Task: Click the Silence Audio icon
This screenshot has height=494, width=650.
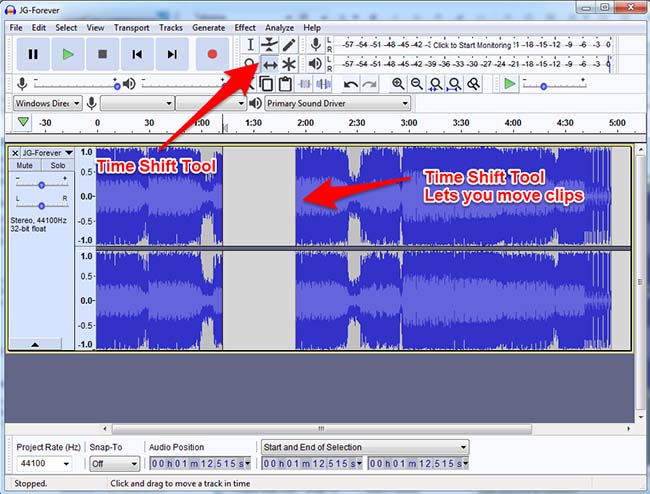Action: (323, 84)
